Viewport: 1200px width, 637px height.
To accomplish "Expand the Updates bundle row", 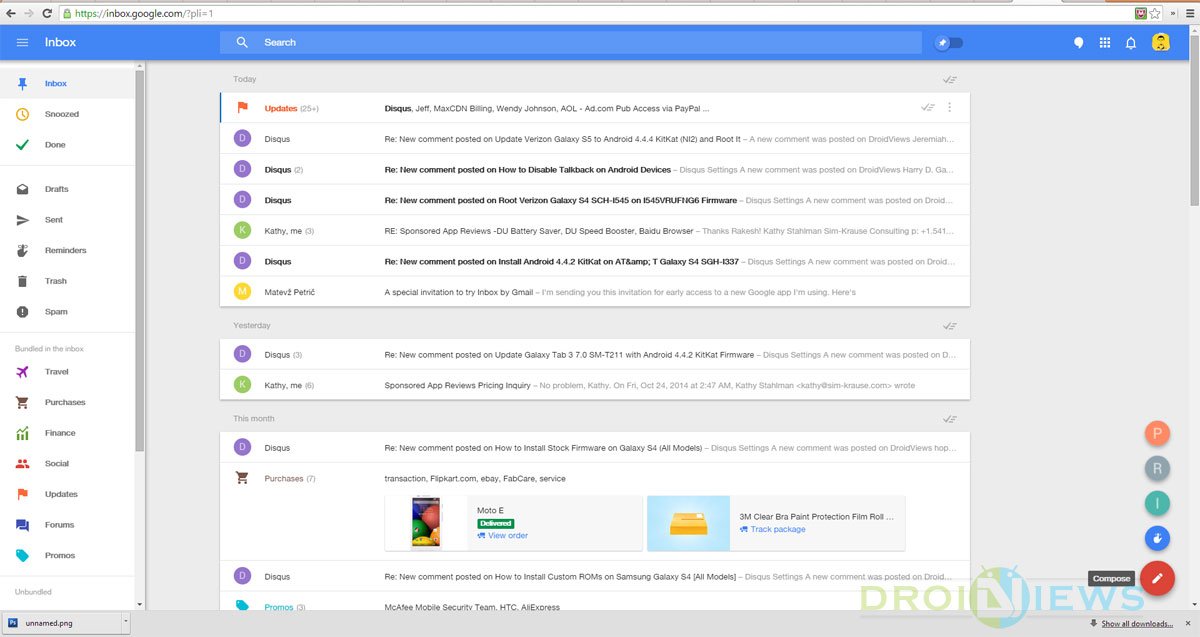I will [x=595, y=108].
